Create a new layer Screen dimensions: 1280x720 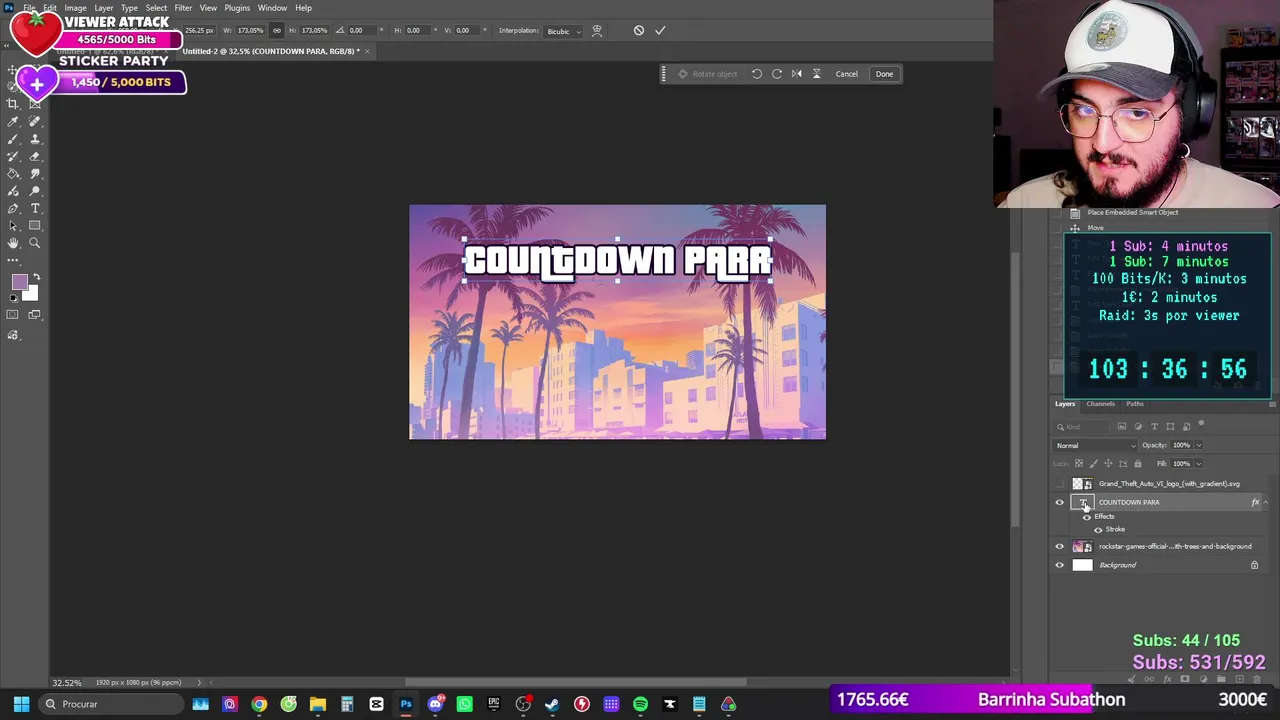(x=1238, y=680)
